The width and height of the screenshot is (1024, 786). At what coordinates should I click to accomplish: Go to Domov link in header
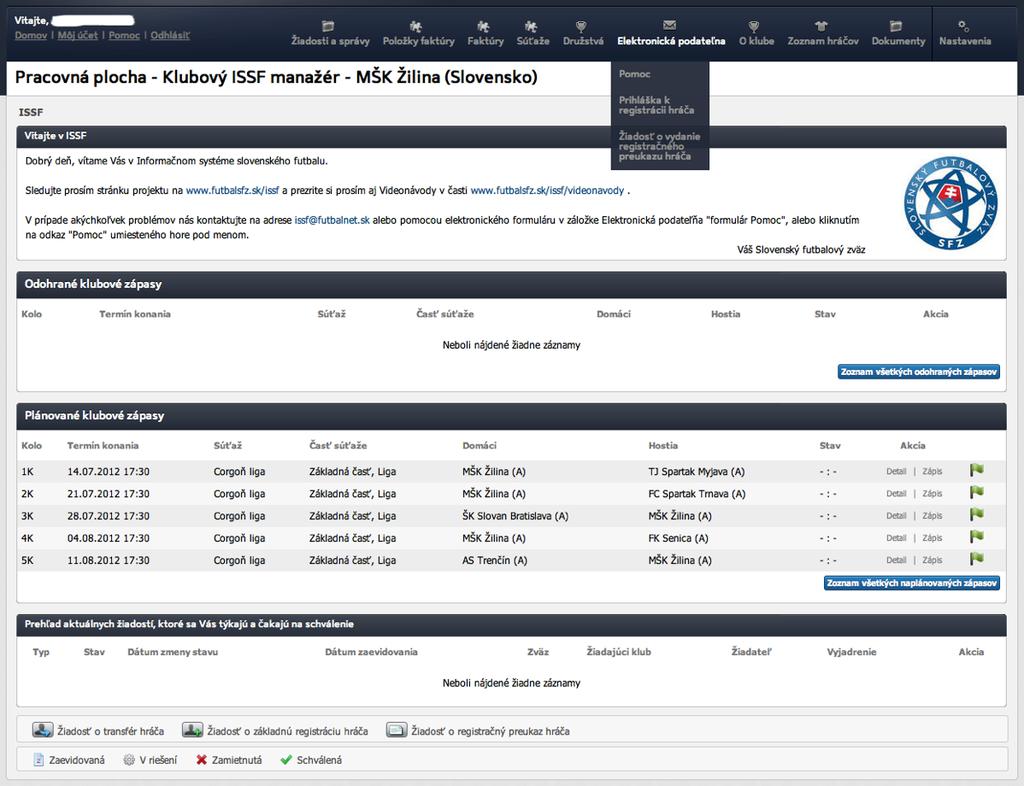pyautogui.click(x=31, y=35)
